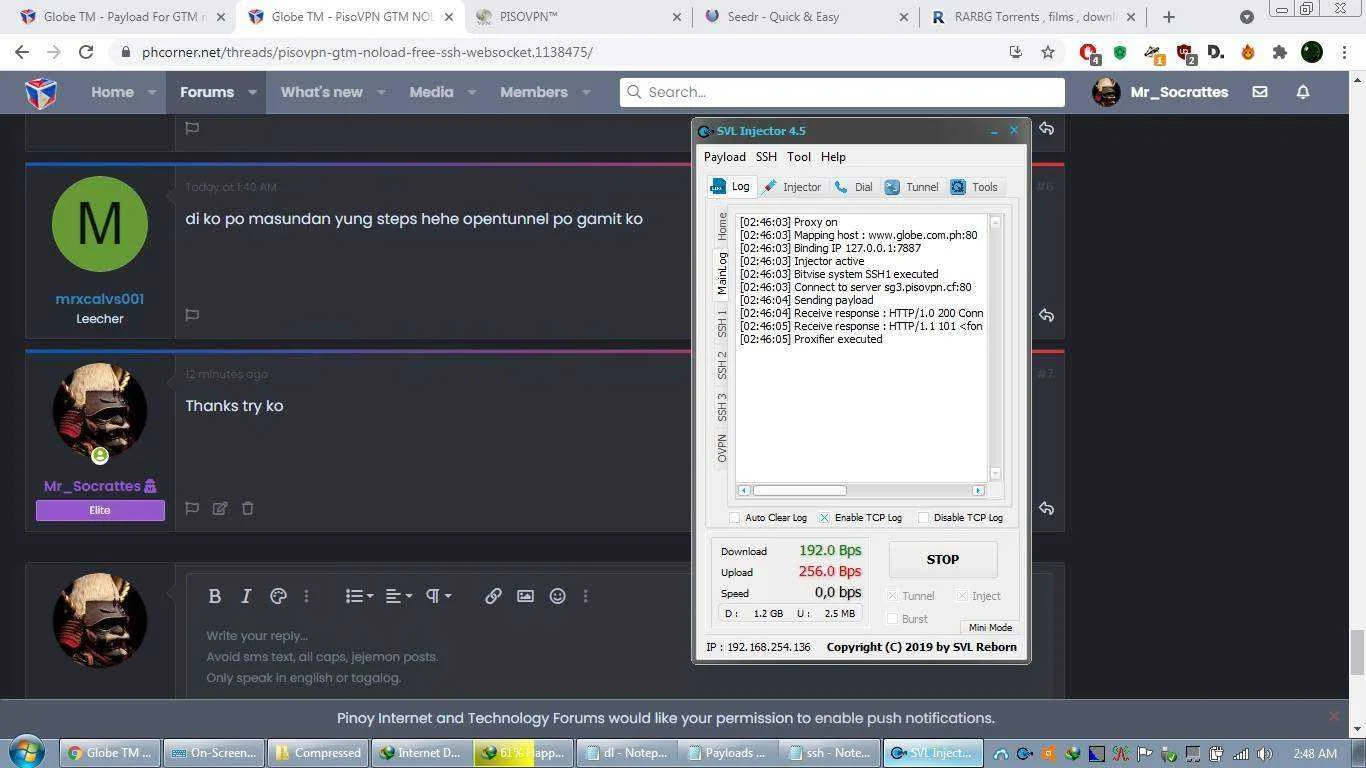Open the Injector tab in SVL Injector
The width and height of the screenshot is (1366, 768).
click(792, 187)
